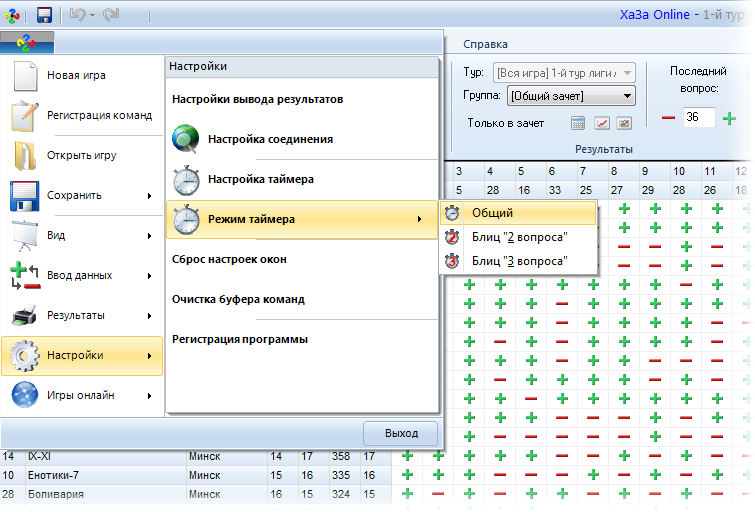Click the Redo arrow icon in top toolbar
This screenshot has width=755, height=512.
111,15
